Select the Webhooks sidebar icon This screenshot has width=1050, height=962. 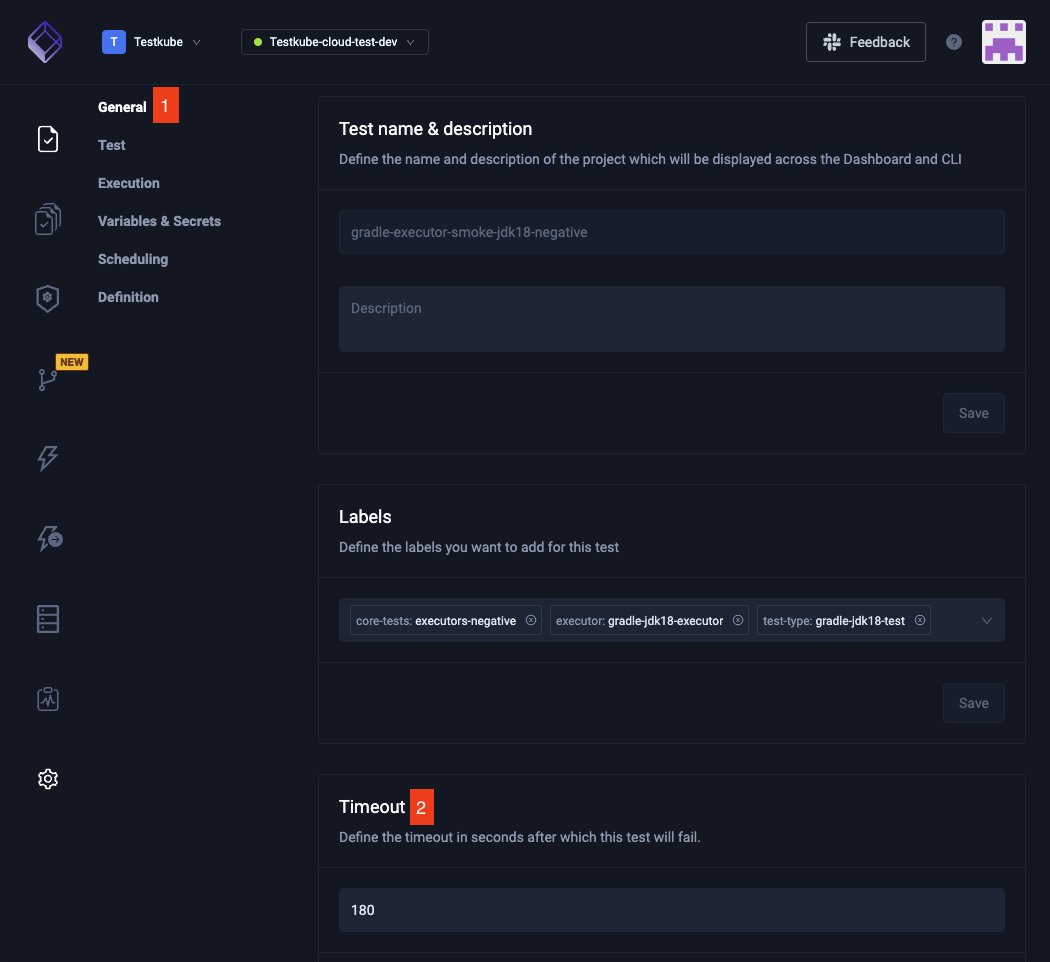[47, 538]
